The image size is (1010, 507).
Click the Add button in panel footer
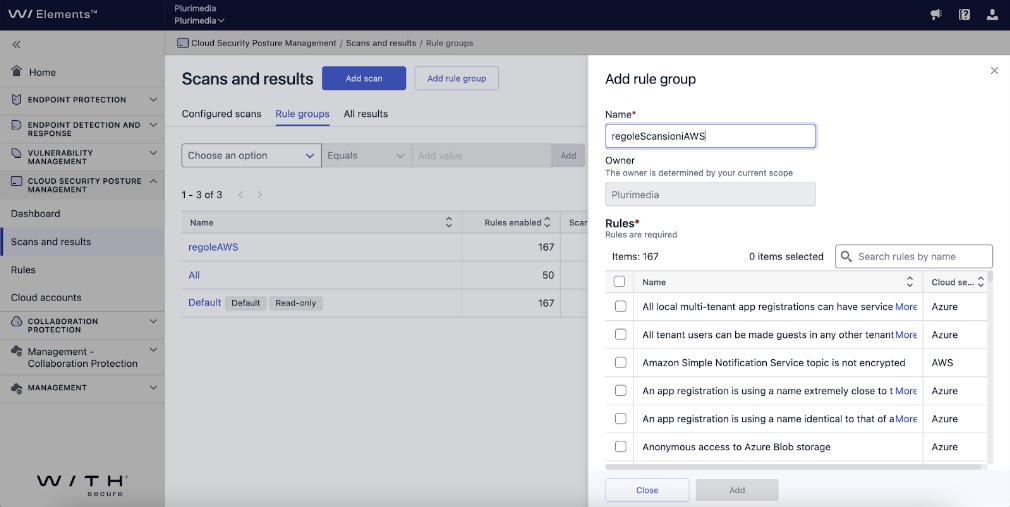click(x=737, y=490)
